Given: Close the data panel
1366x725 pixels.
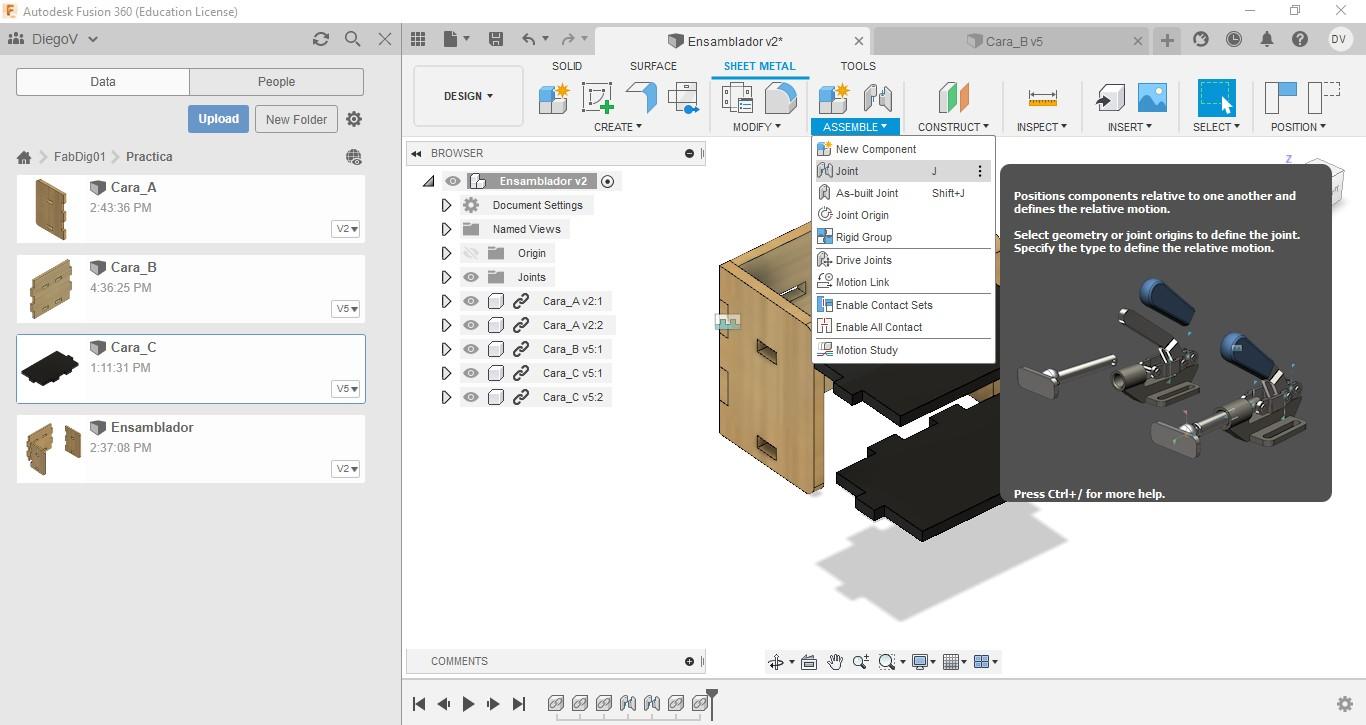Looking at the screenshot, I should click(385, 39).
